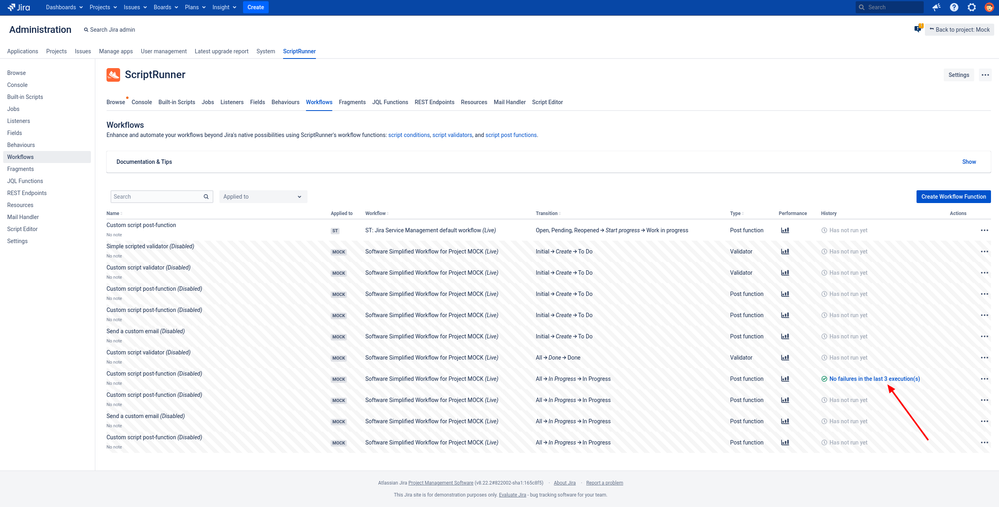Open actions menu for the last table row
The image size is (999, 507).
coord(984,443)
